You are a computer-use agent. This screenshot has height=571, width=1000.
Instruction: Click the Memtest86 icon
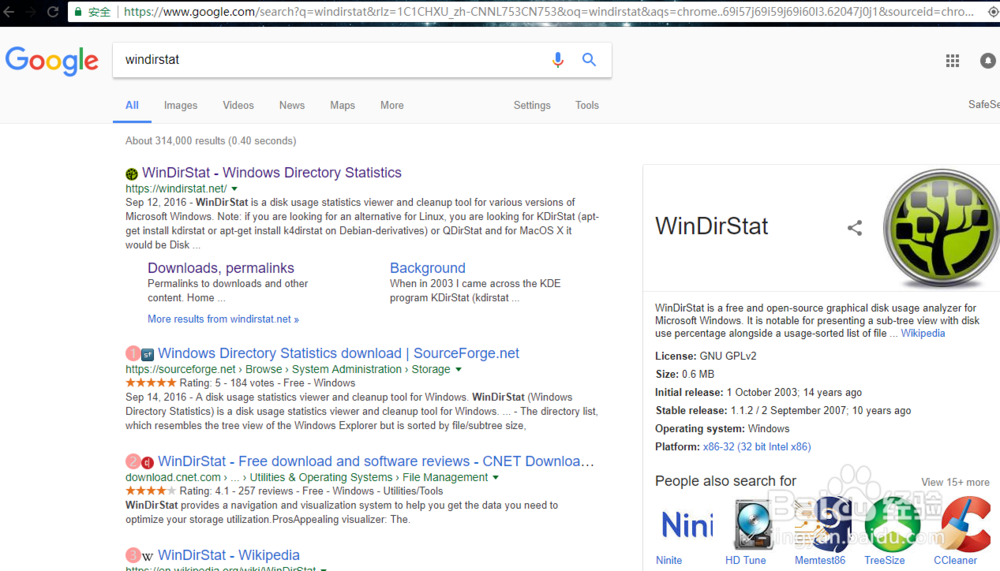pos(823,525)
